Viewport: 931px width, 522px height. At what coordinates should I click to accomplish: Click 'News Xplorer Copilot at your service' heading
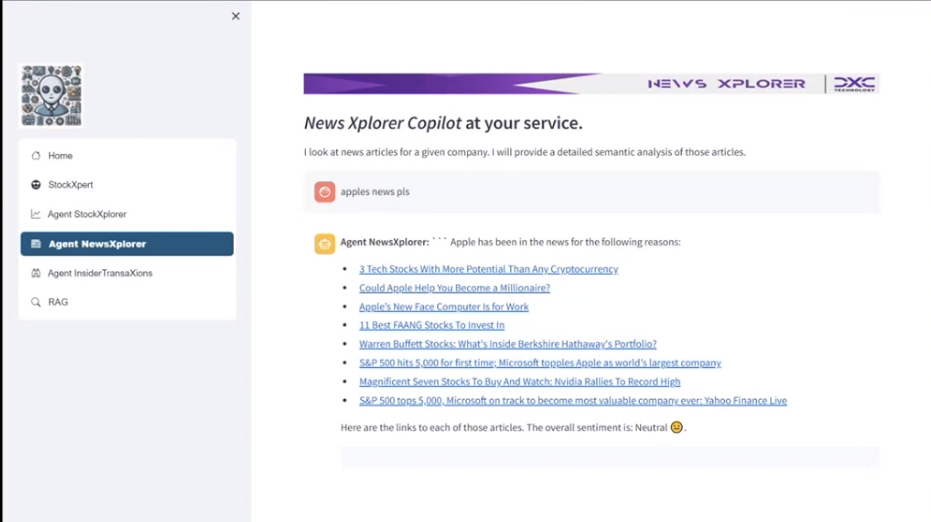click(x=443, y=123)
